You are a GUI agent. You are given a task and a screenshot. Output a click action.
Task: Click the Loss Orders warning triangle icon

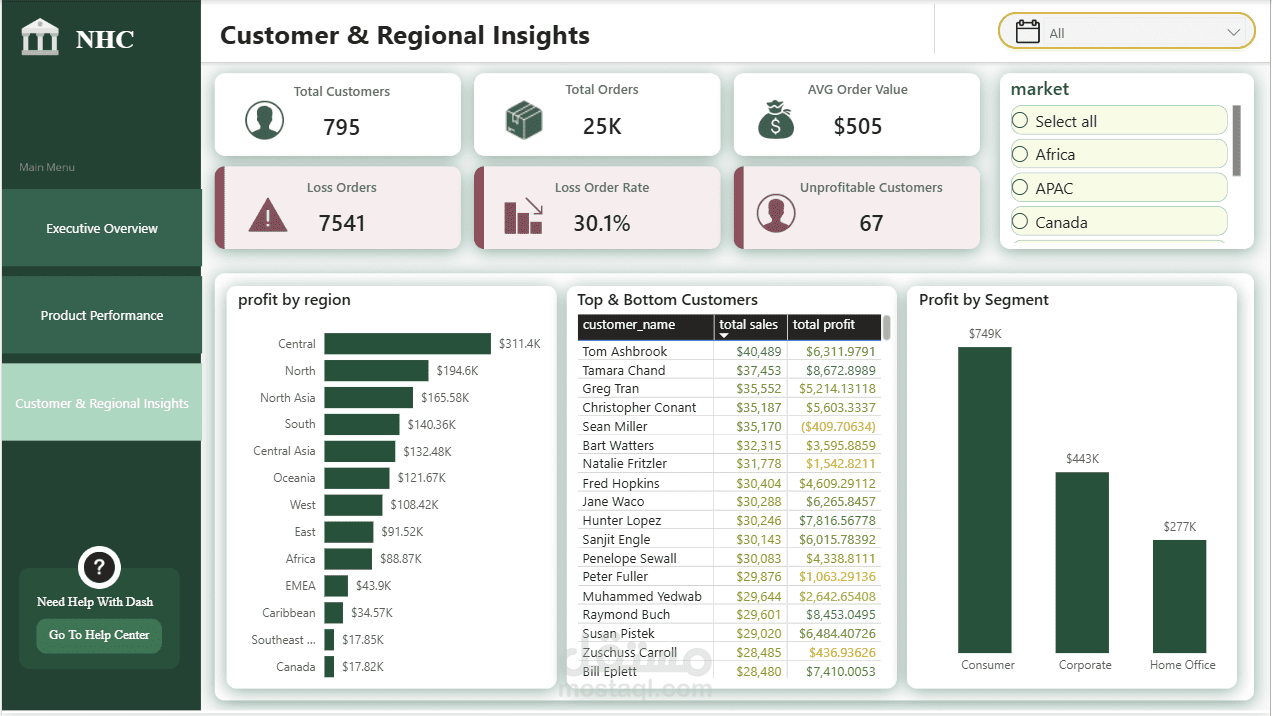267,214
